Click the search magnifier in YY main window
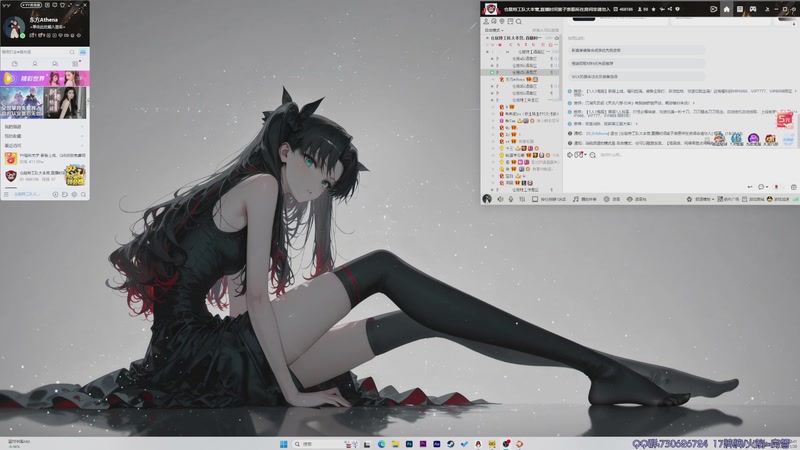800x450 pixels. 72,52
